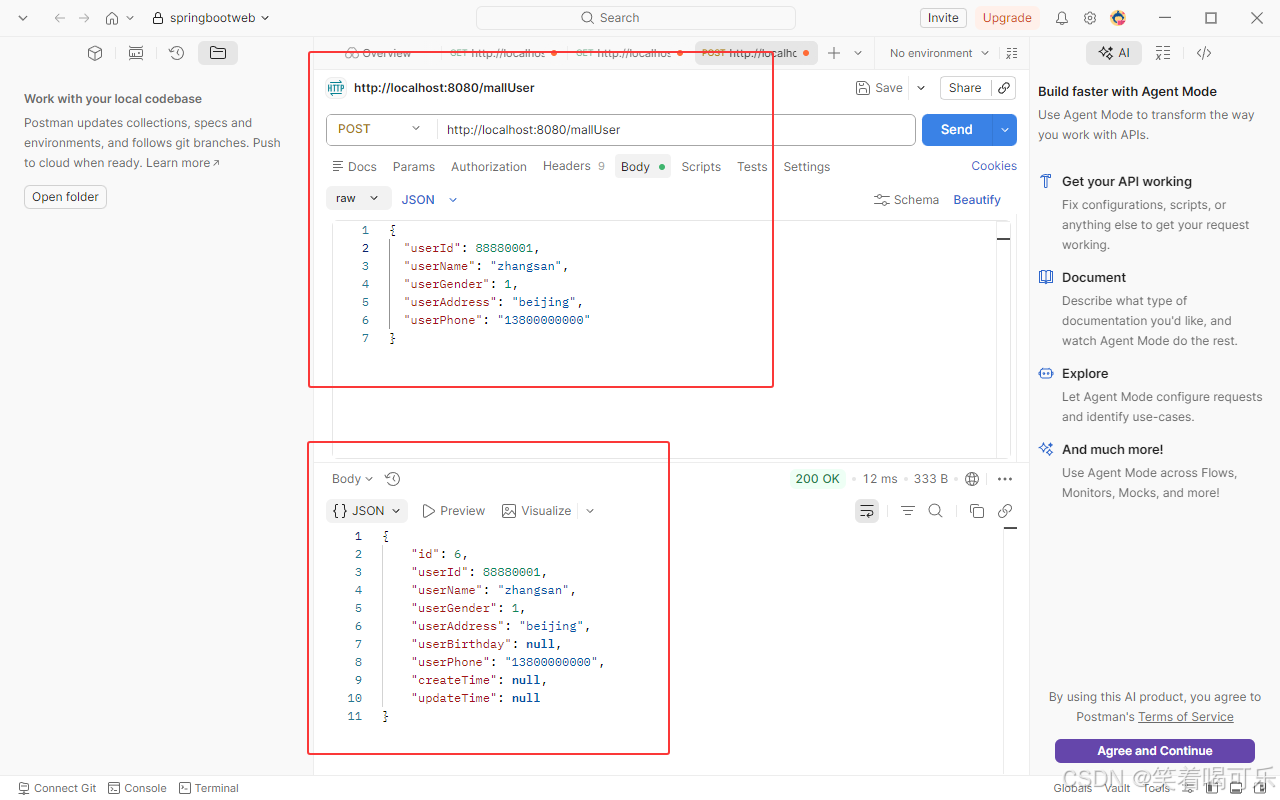Click the Invite button
The image size is (1280, 800).
943,18
